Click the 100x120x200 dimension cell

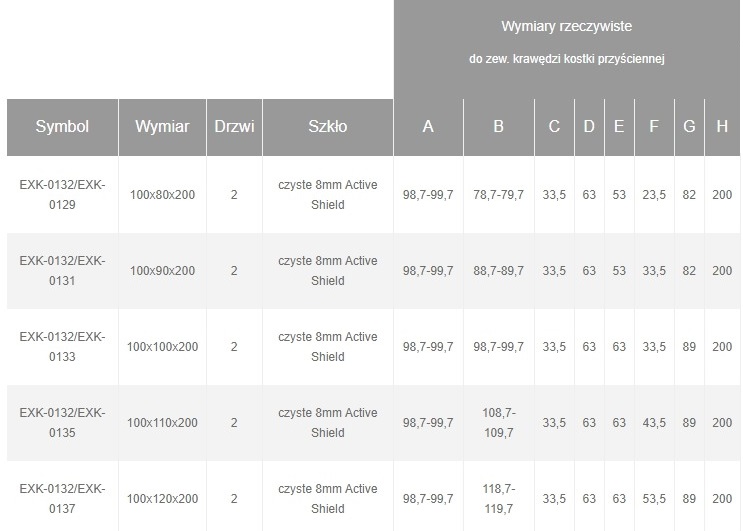tap(162, 499)
